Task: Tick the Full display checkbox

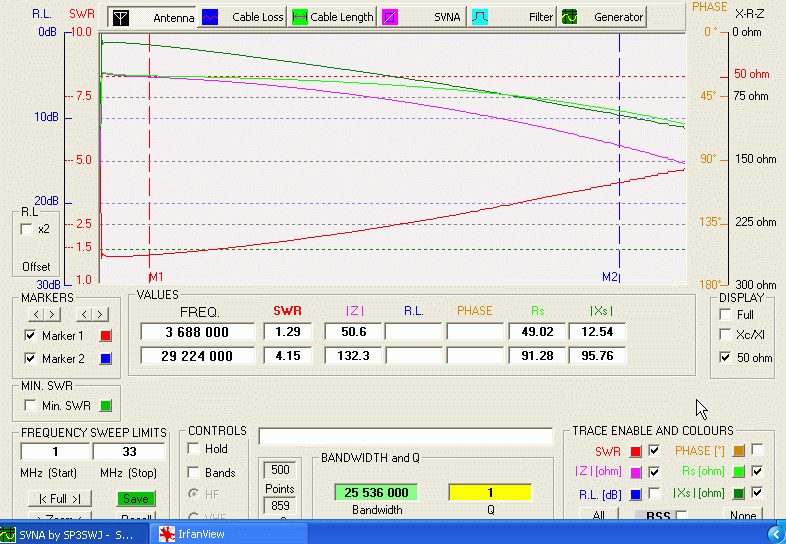Action: [725, 314]
